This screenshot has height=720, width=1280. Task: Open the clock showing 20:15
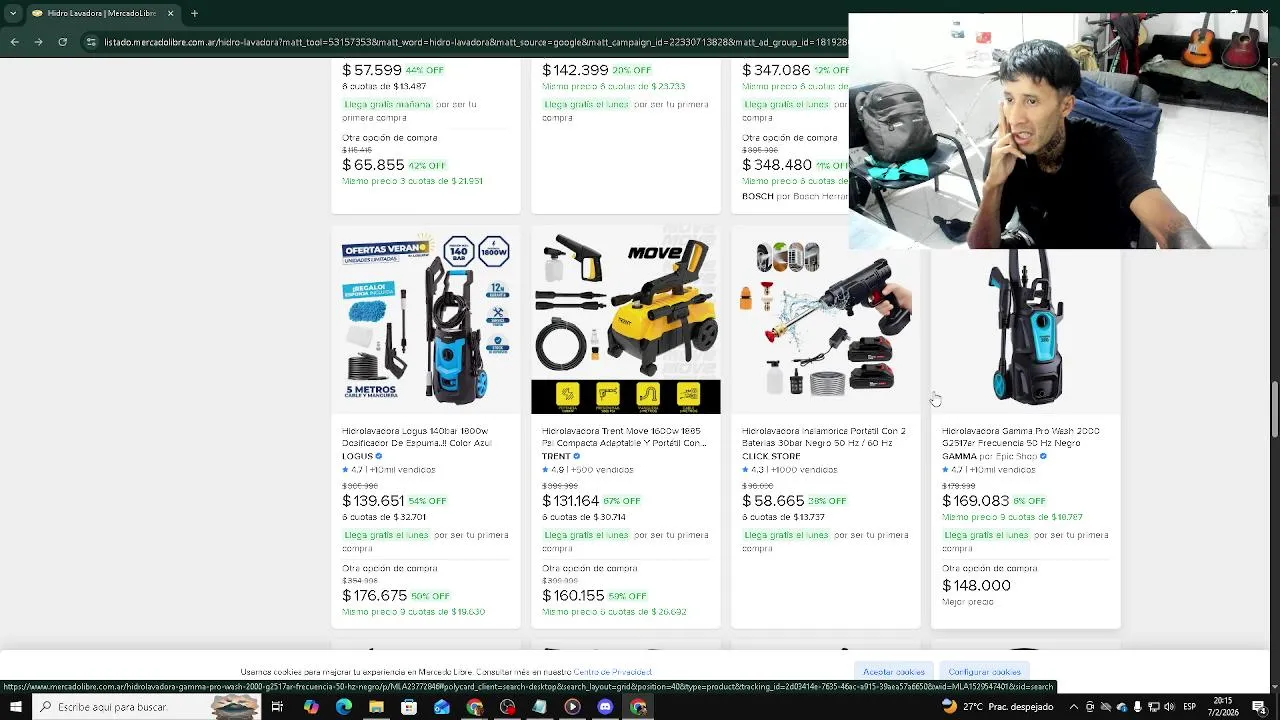pyautogui.click(x=1221, y=707)
